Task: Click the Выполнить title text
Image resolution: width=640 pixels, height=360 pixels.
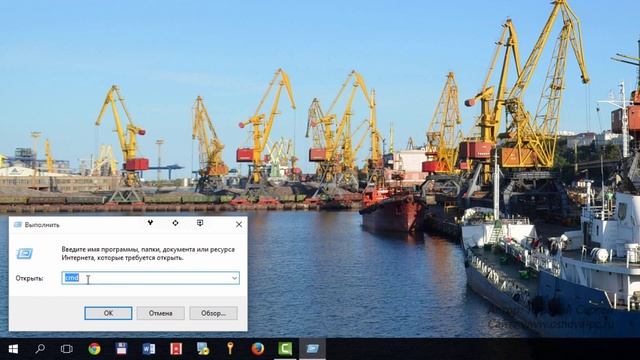Action: coord(42,225)
